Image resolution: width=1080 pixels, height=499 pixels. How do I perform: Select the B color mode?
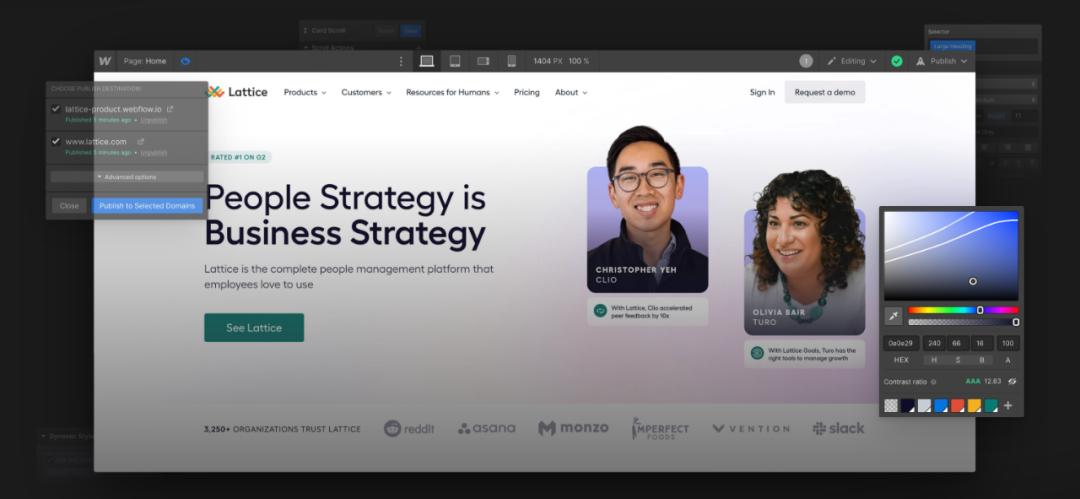tap(982, 360)
